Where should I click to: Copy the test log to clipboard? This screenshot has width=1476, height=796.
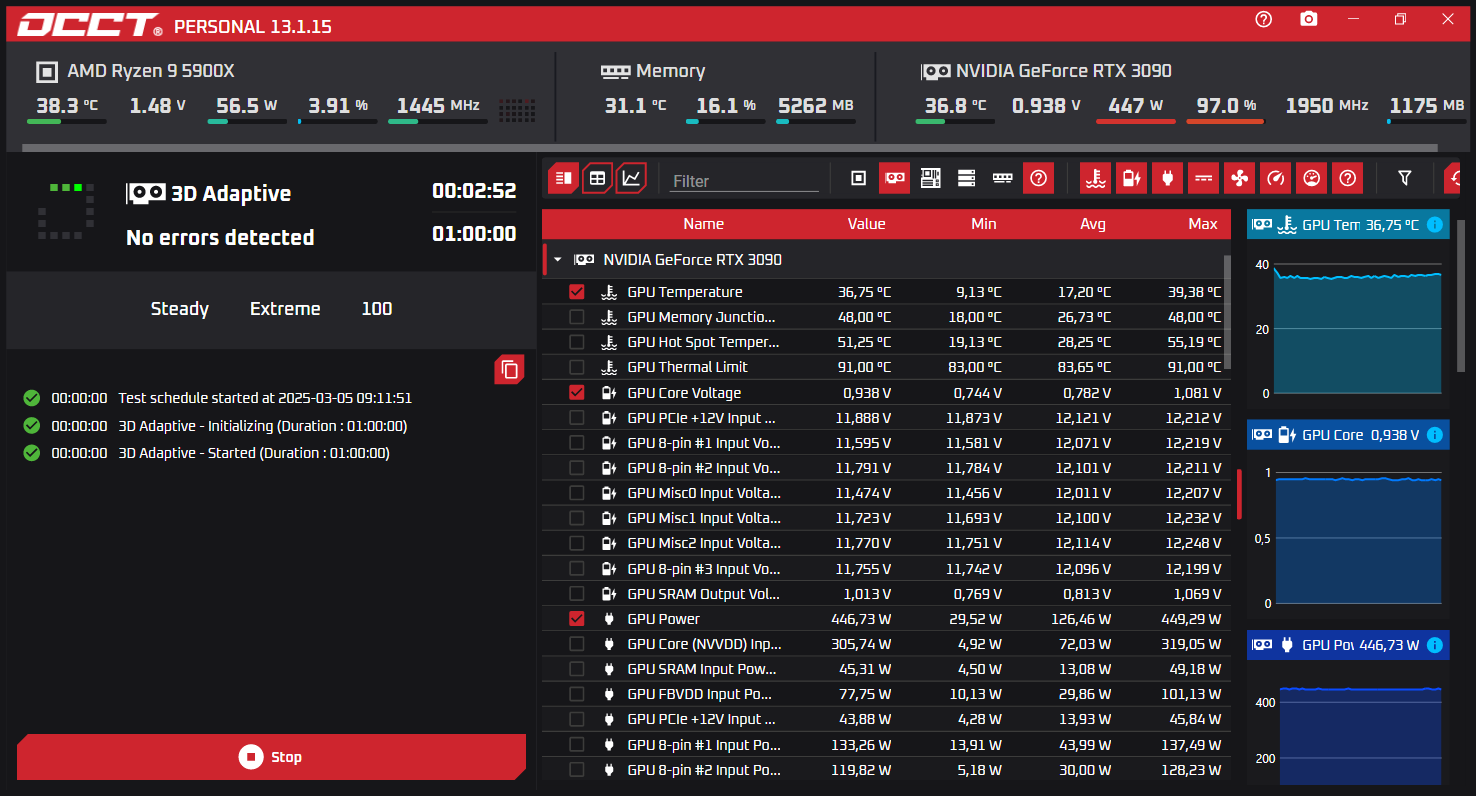510,369
